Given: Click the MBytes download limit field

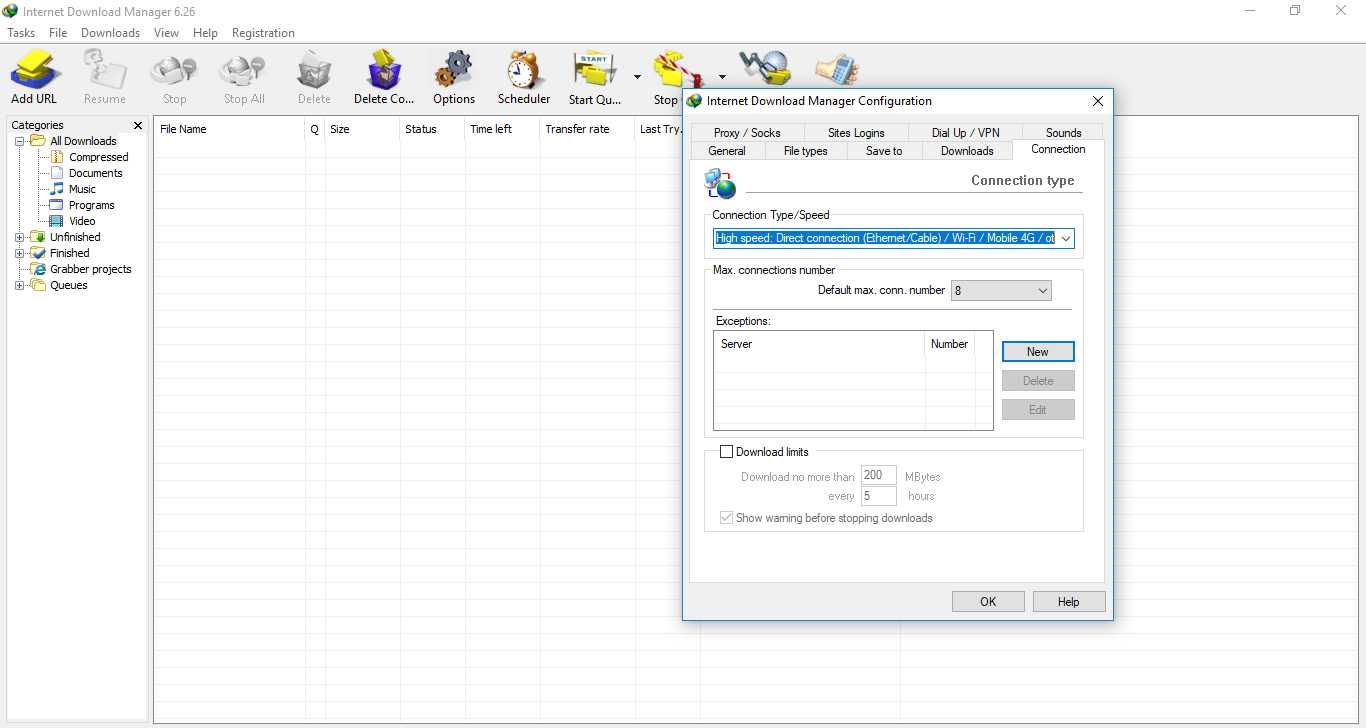Looking at the screenshot, I should click(879, 476).
